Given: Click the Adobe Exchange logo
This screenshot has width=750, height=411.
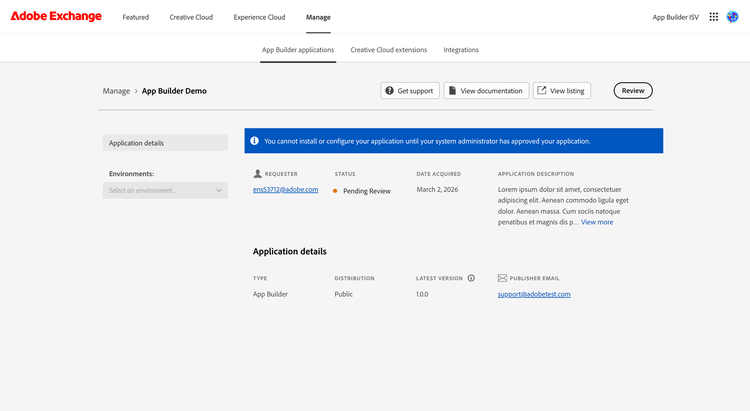Looking at the screenshot, I should (56, 16).
